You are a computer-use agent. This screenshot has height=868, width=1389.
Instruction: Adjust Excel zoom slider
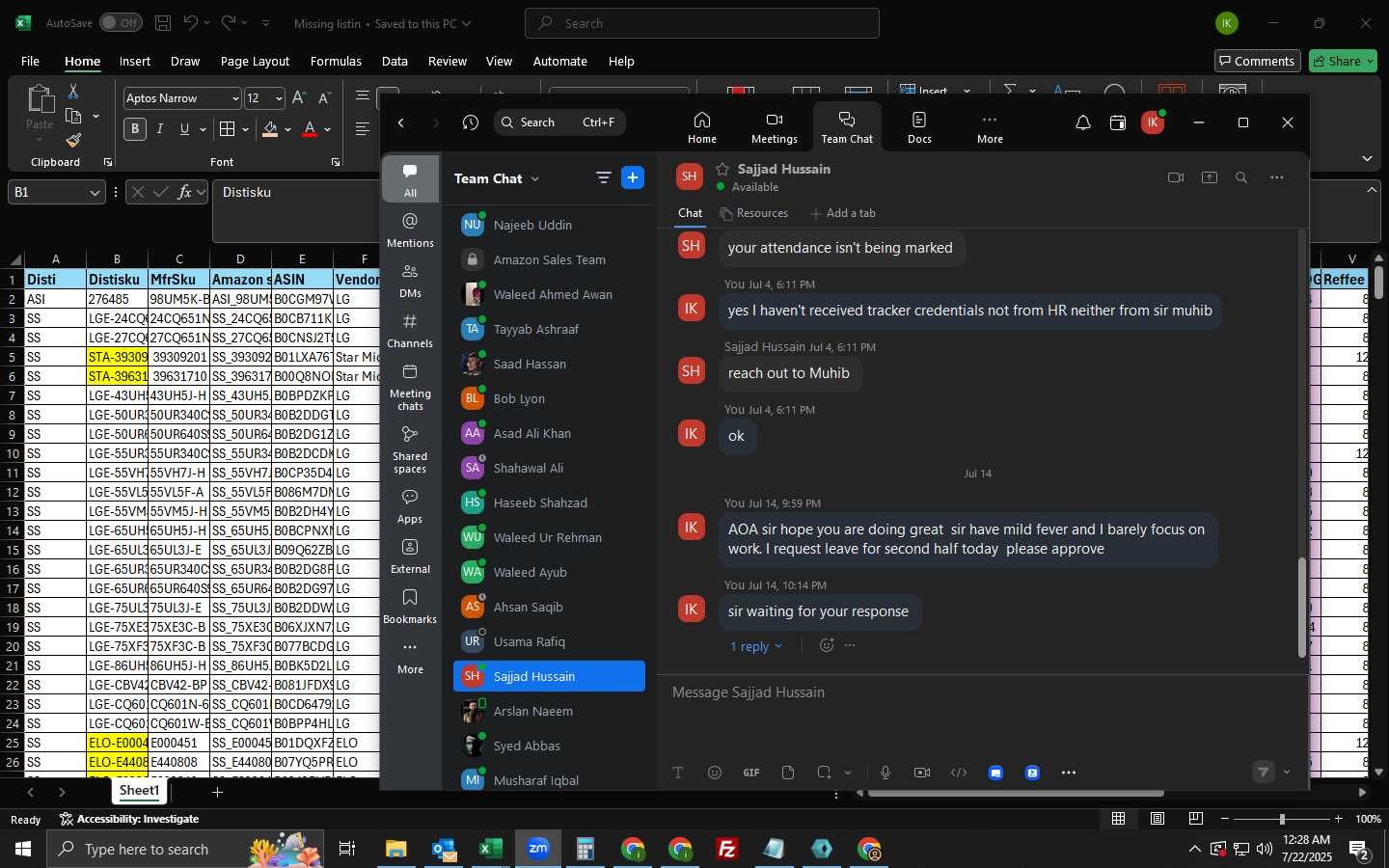[x=1281, y=819]
